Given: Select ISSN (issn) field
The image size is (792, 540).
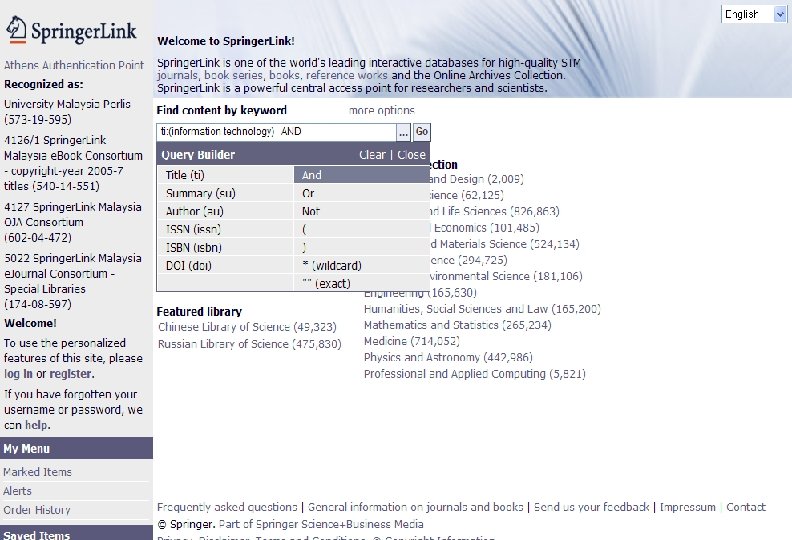Looking at the screenshot, I should click(225, 229).
